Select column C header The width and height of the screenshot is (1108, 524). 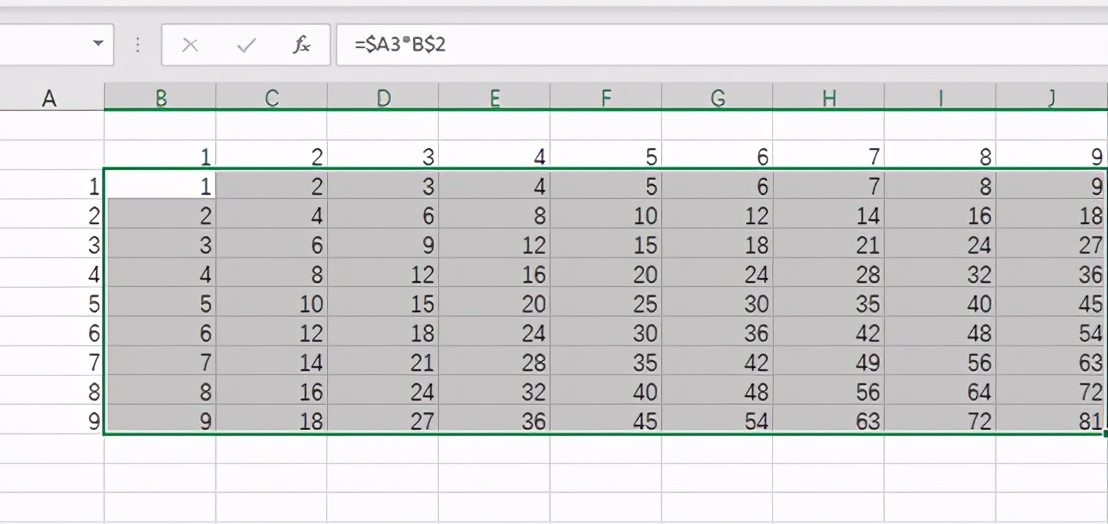point(271,98)
